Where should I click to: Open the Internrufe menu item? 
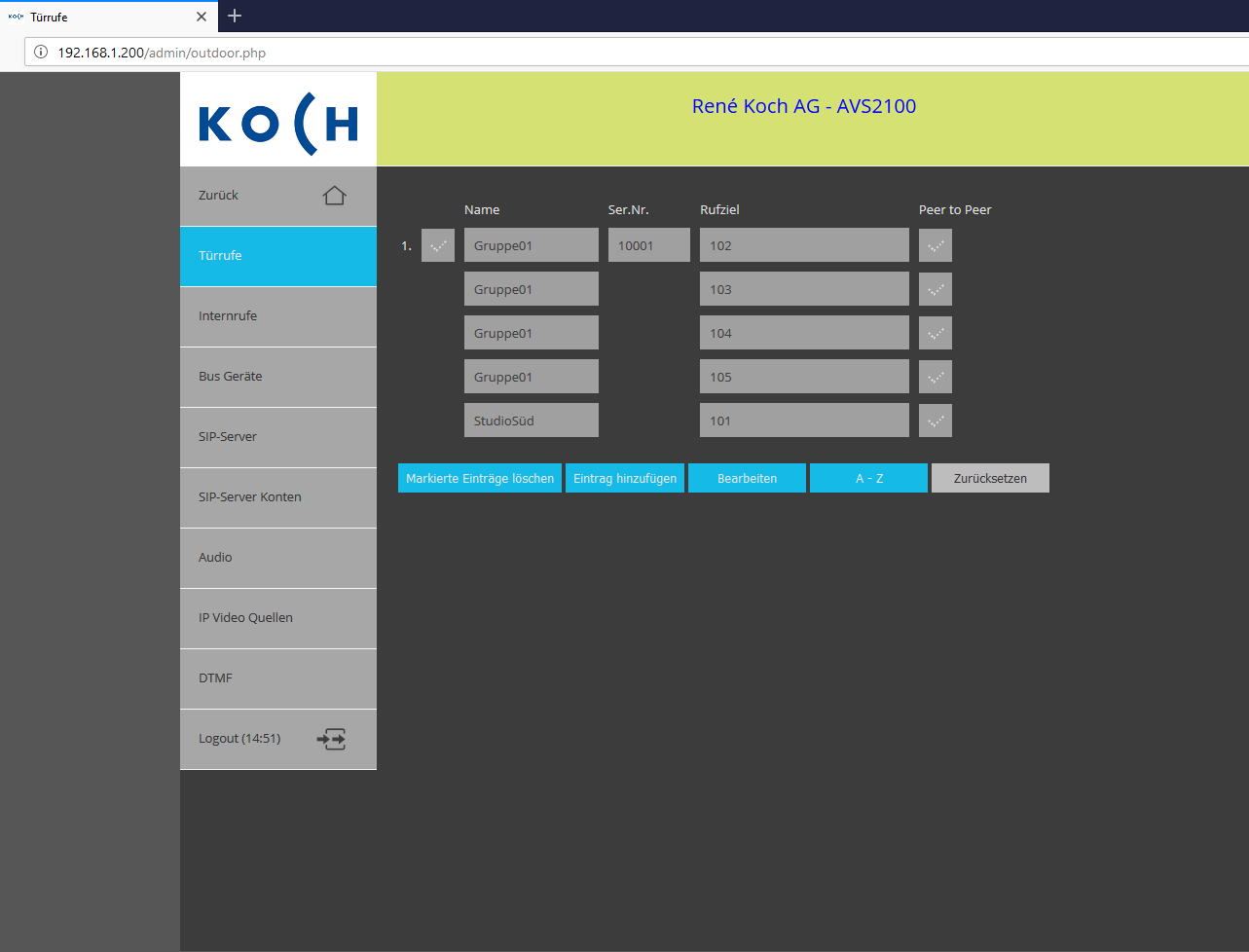pyautogui.click(x=278, y=316)
